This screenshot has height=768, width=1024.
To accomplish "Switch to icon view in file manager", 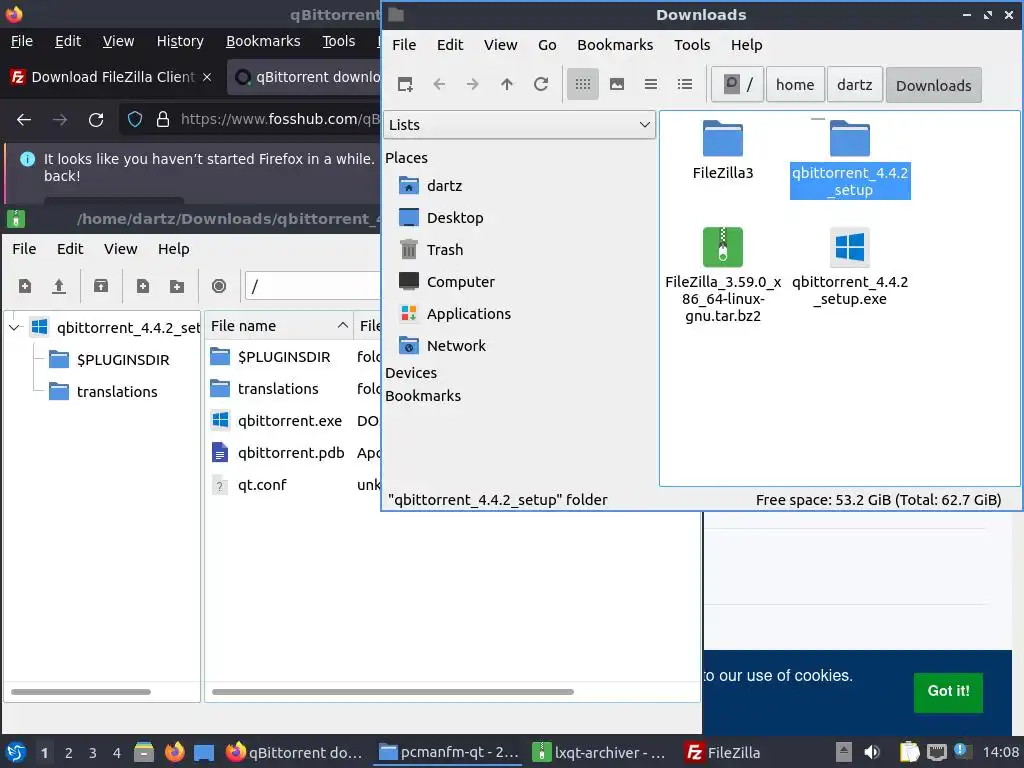I will tap(583, 84).
